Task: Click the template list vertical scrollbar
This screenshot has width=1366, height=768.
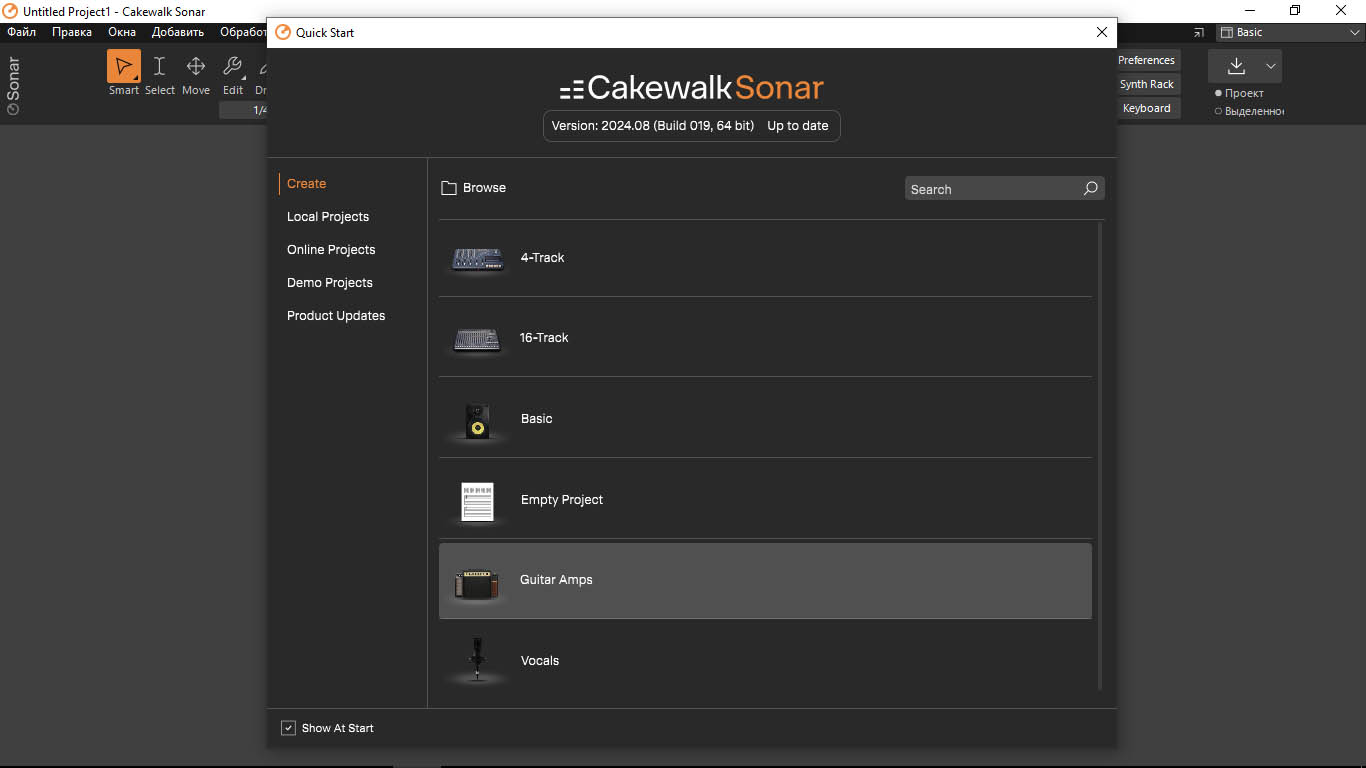Action: point(1100,455)
